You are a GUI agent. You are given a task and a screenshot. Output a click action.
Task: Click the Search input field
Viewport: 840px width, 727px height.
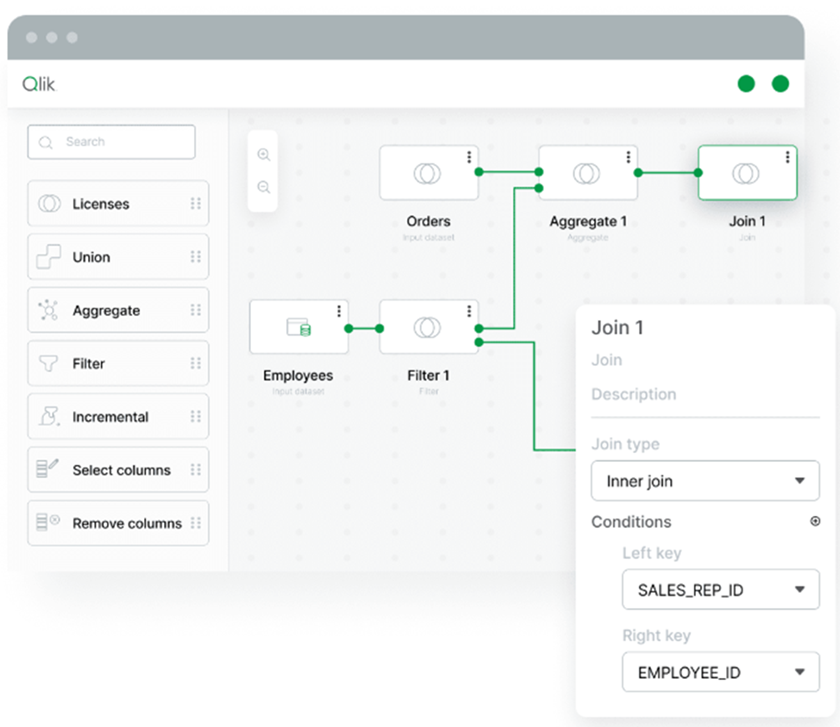[x=111, y=142]
